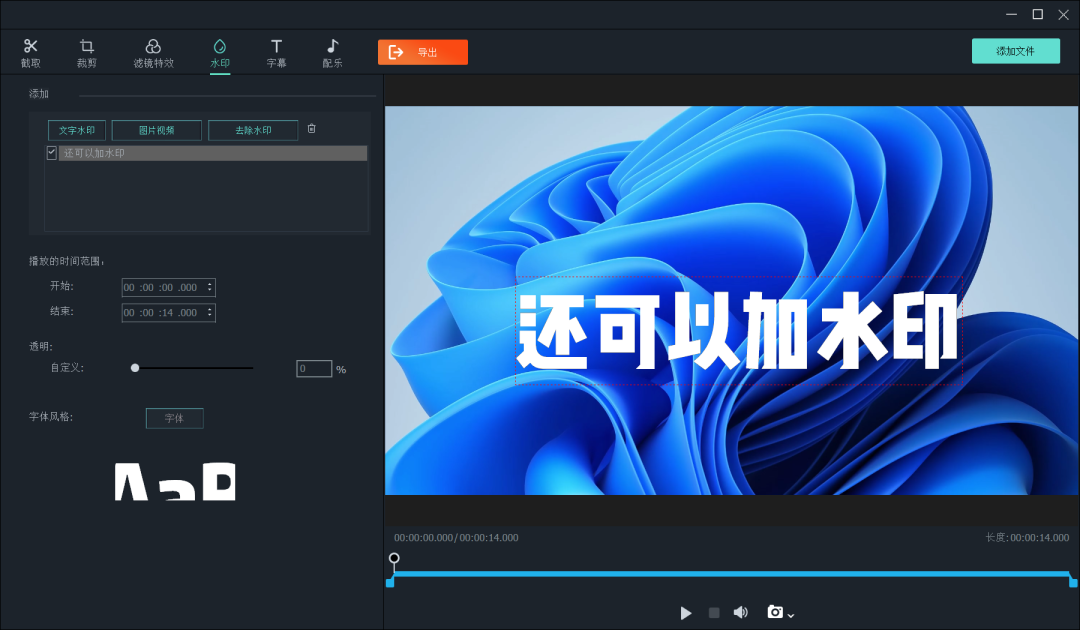
Task: Select the 裁剪 crop tool
Action: pyautogui.click(x=87, y=53)
